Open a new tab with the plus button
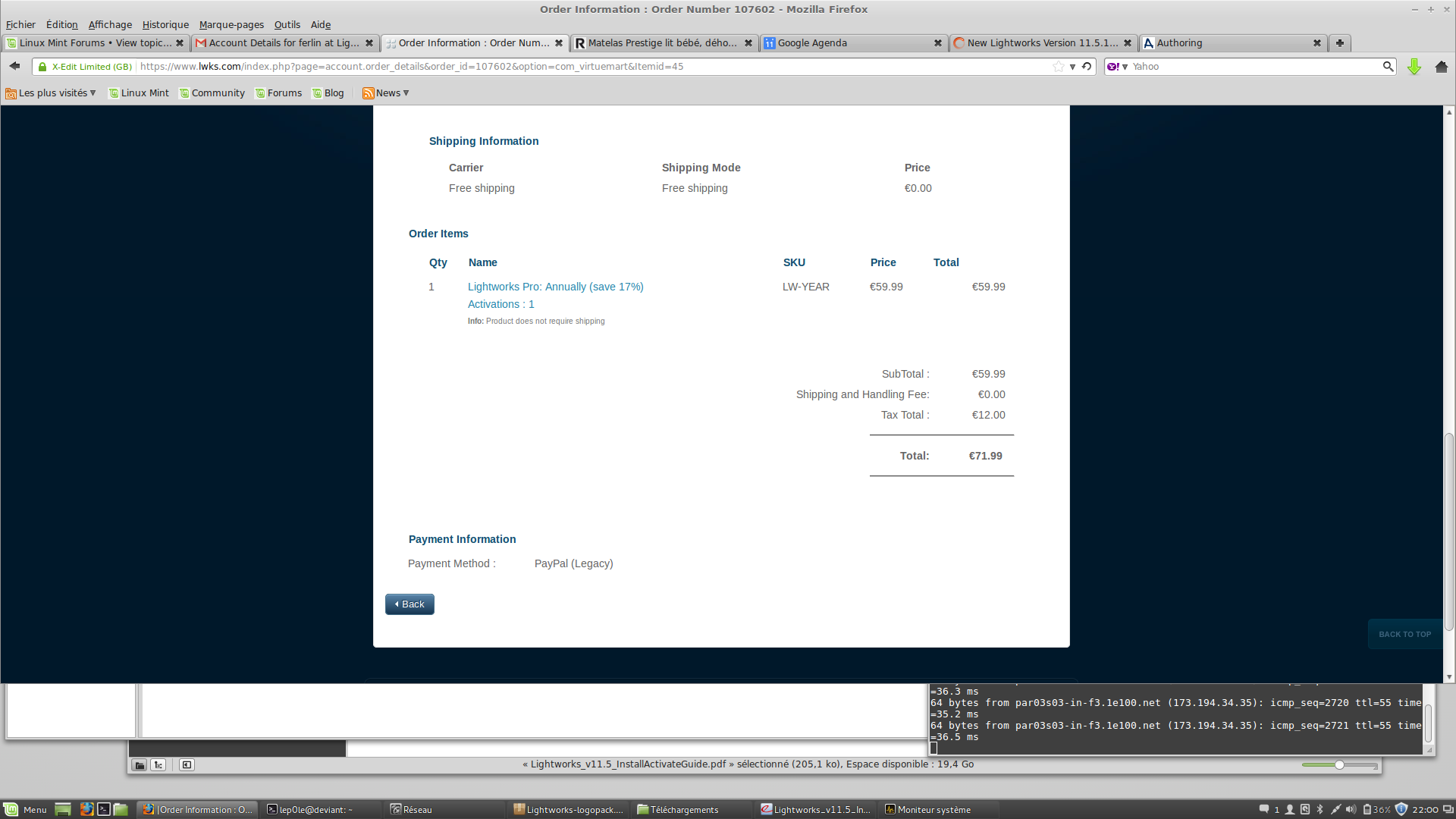 coord(1339,43)
